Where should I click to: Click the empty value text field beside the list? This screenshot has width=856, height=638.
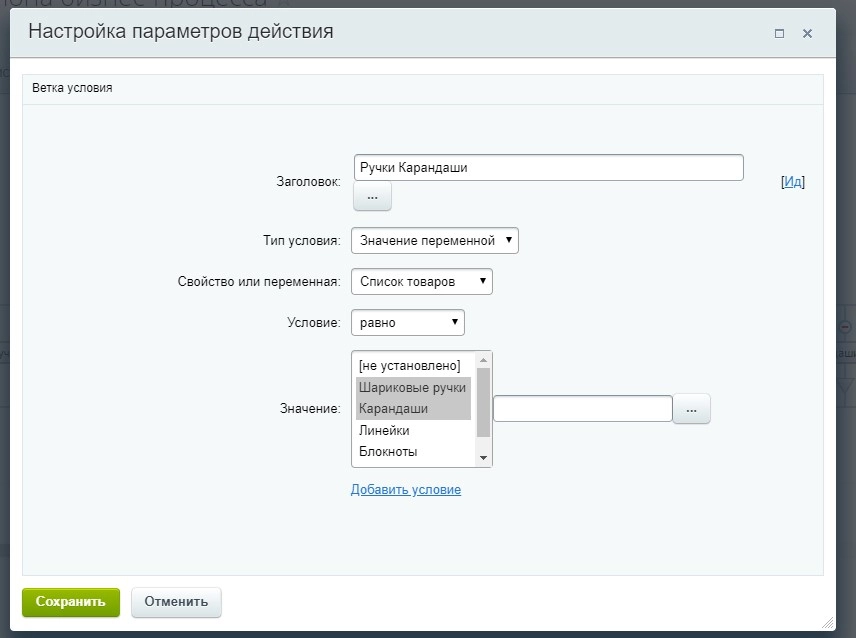(x=585, y=408)
